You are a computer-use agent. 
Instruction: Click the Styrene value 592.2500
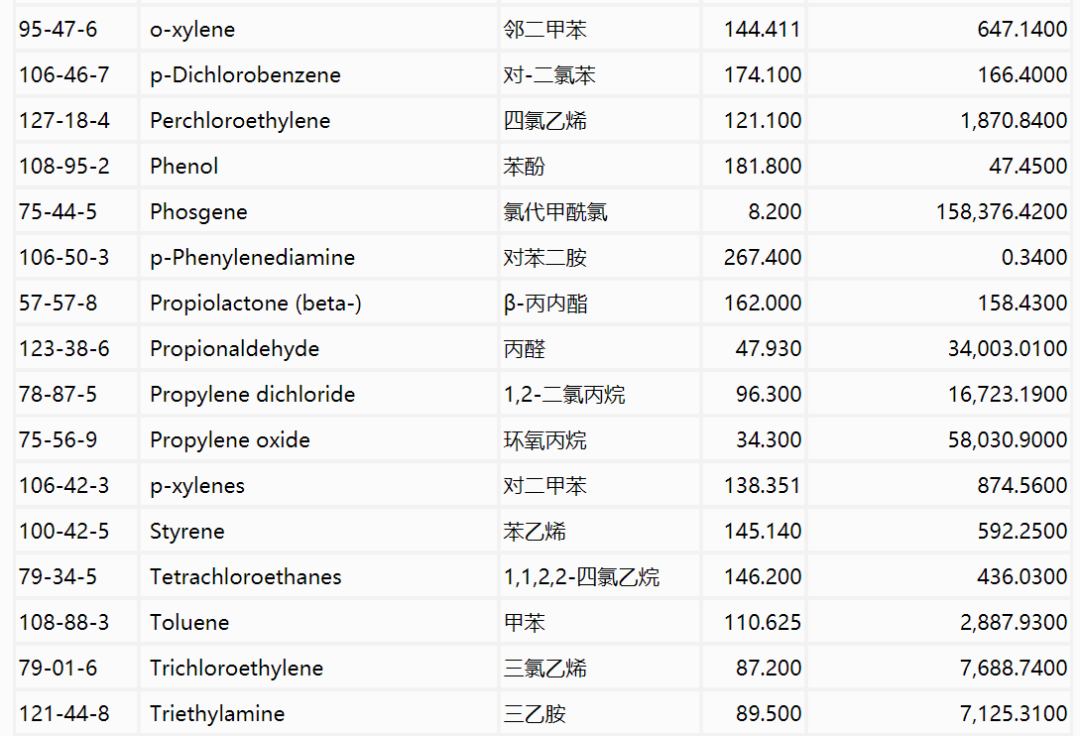click(1022, 531)
